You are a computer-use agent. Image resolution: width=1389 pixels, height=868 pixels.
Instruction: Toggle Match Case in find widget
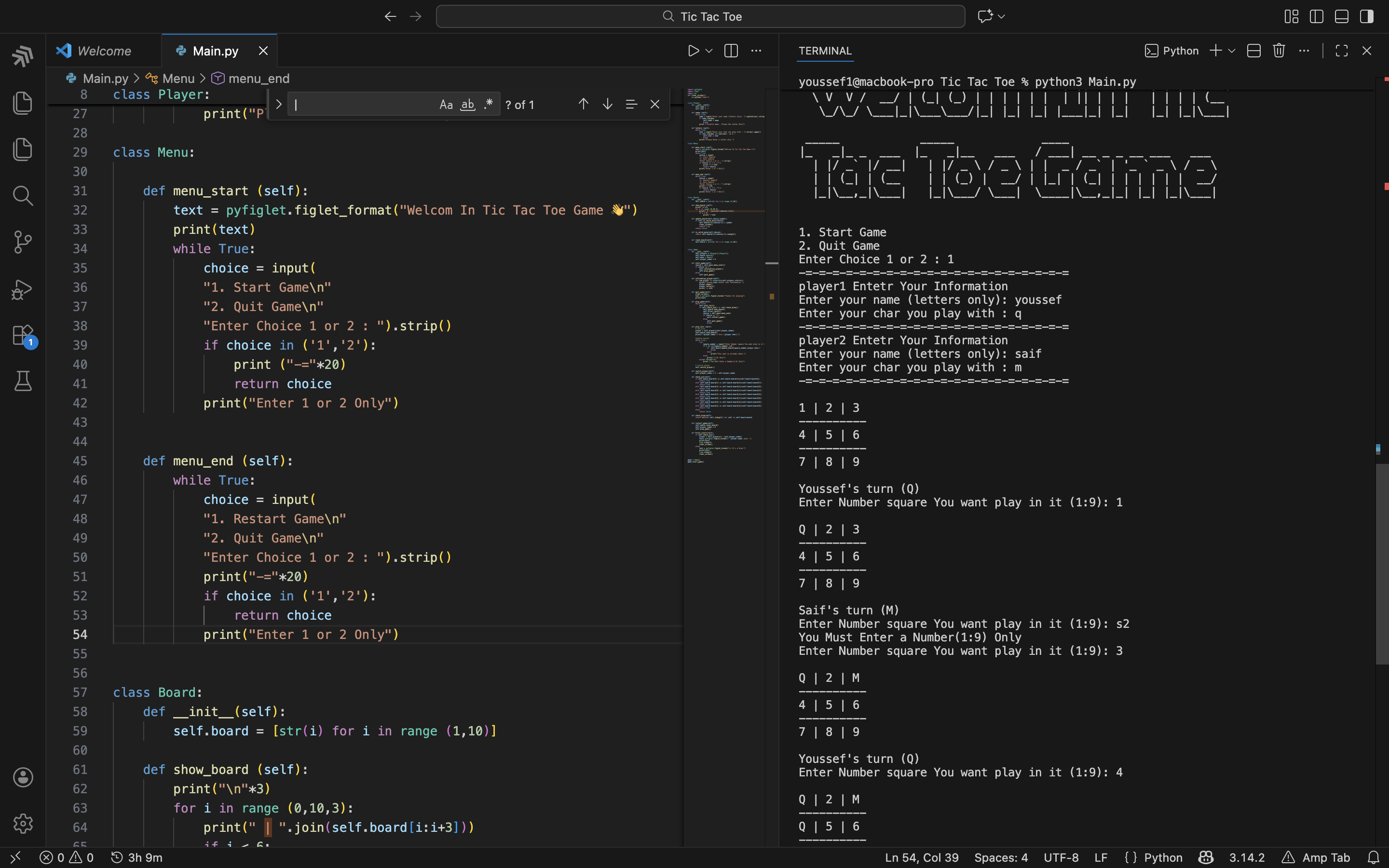[446, 105]
